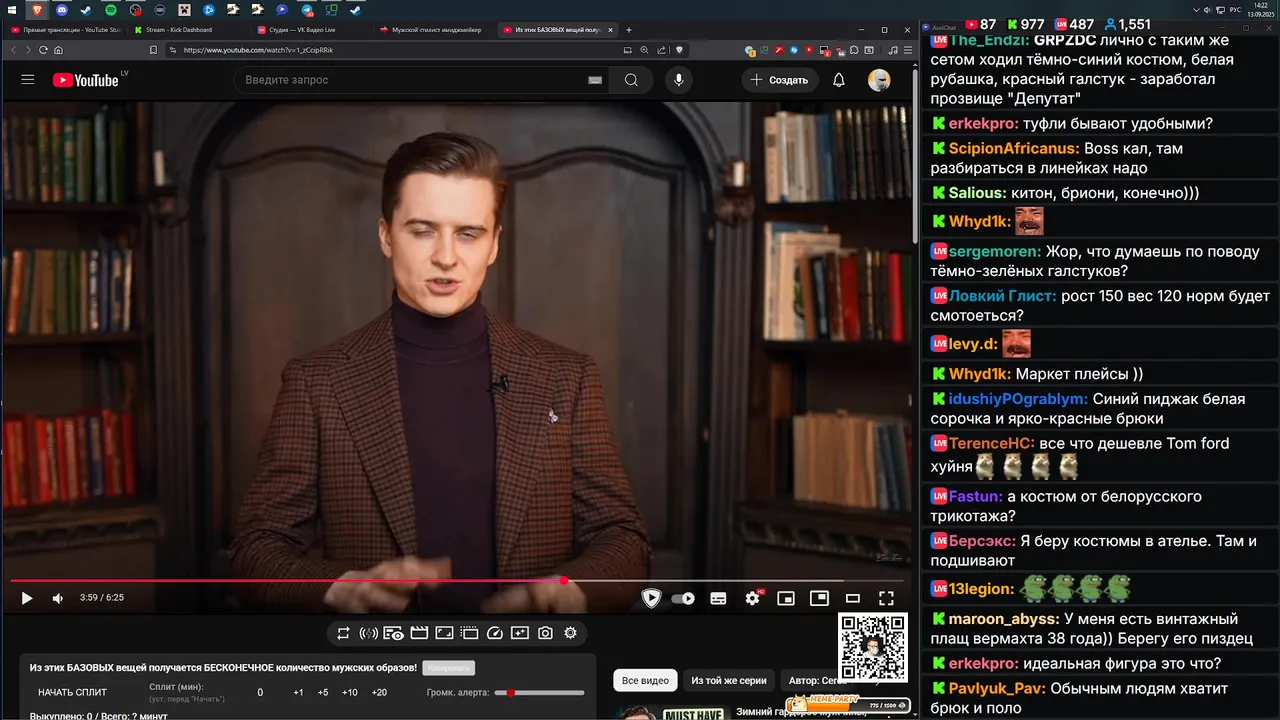Viewport: 1280px width, 720px height.
Task: Adjust the alert volume slider
Action: click(x=540, y=692)
